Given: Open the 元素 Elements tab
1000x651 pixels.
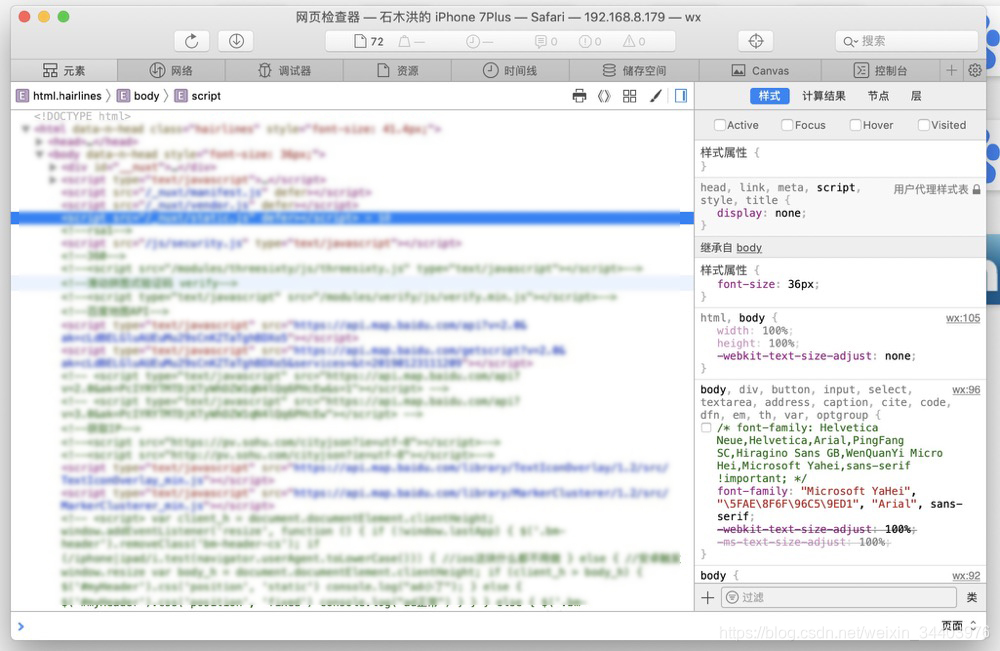Looking at the screenshot, I should pyautogui.click(x=64, y=70).
